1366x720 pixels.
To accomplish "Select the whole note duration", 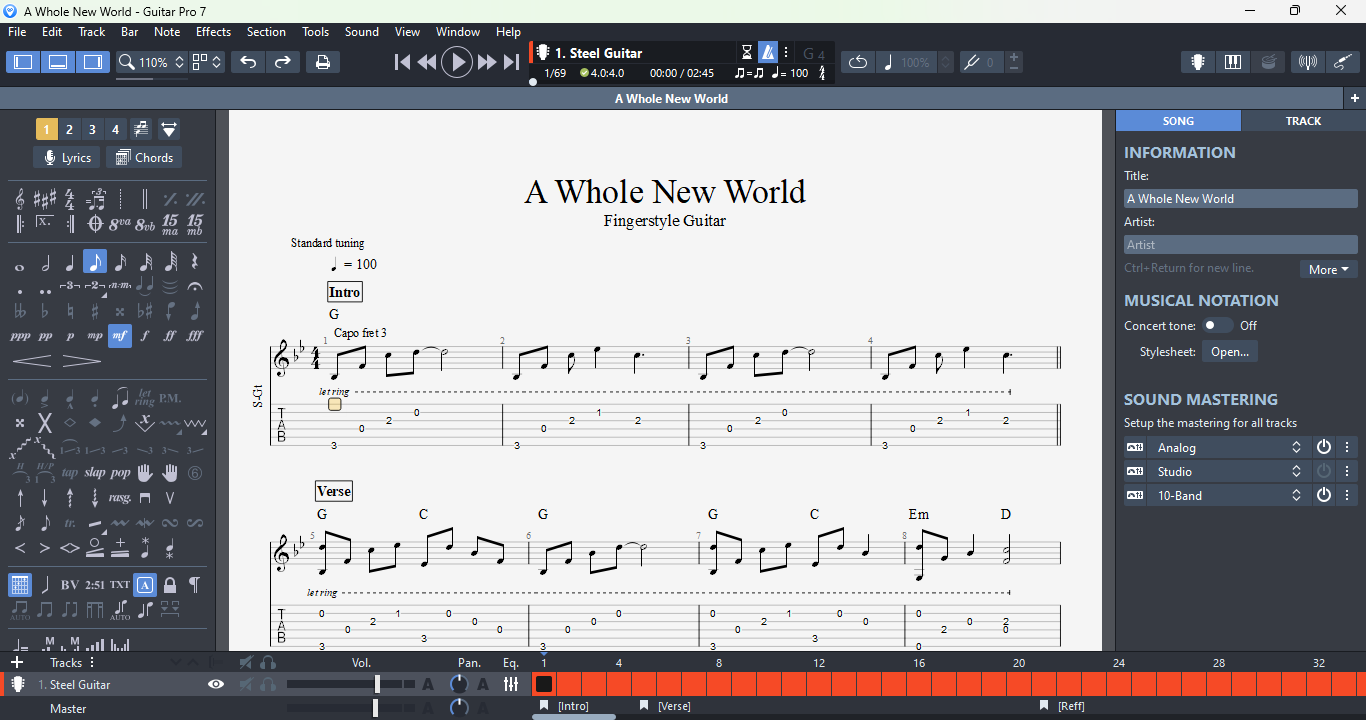I will pos(20,266).
